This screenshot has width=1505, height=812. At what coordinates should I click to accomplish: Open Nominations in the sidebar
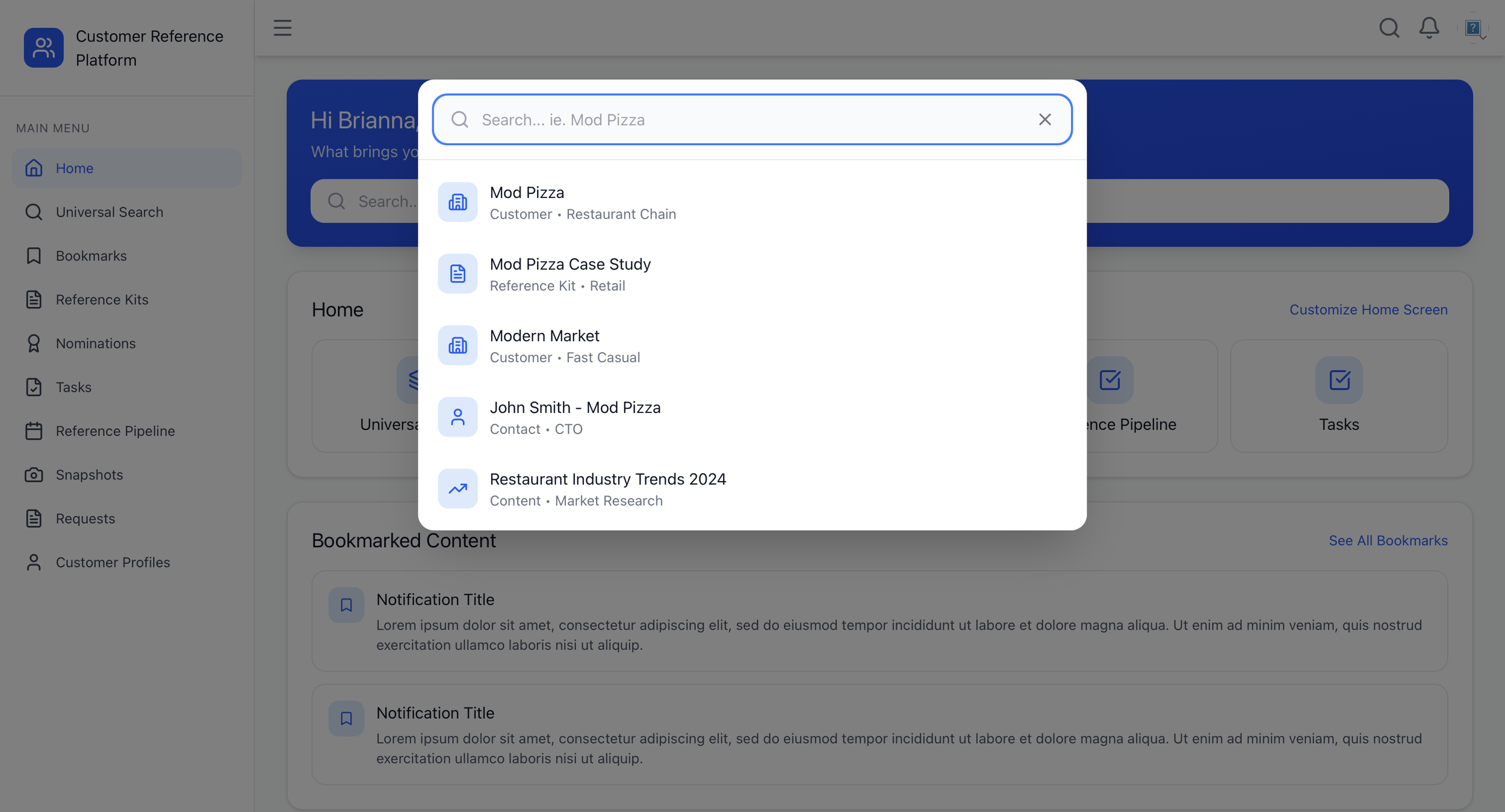[126, 344]
